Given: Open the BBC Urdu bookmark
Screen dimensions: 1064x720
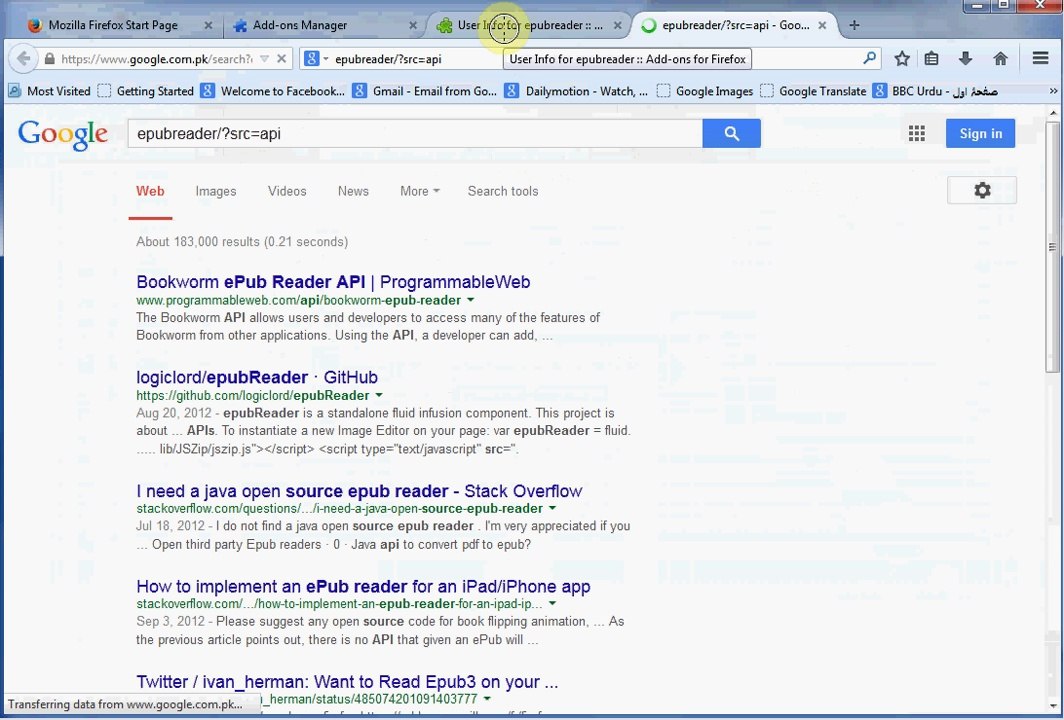Looking at the screenshot, I should pos(935,91).
